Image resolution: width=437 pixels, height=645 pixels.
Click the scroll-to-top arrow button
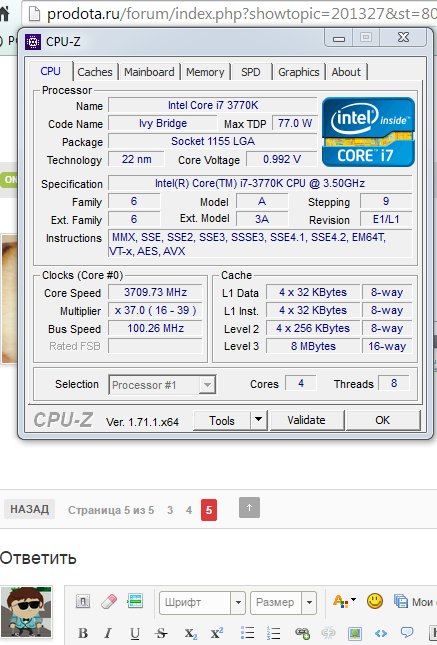click(249, 507)
